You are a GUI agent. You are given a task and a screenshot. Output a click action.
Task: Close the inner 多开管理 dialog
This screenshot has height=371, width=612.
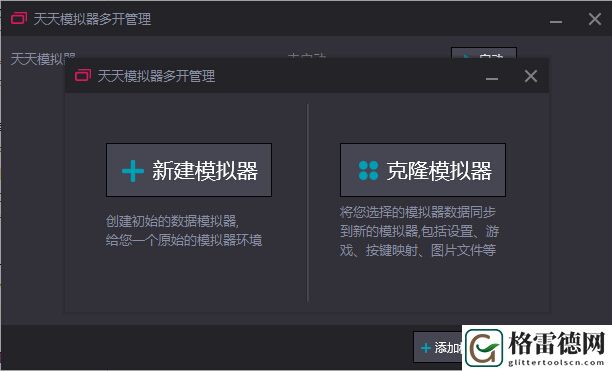pyautogui.click(x=530, y=76)
